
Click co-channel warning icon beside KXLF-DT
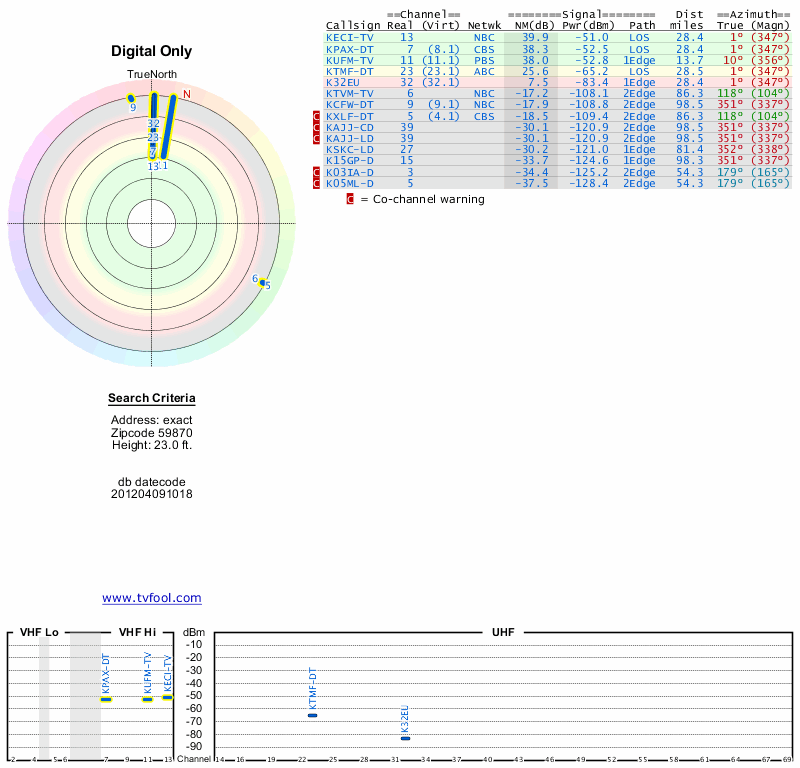[x=318, y=116]
